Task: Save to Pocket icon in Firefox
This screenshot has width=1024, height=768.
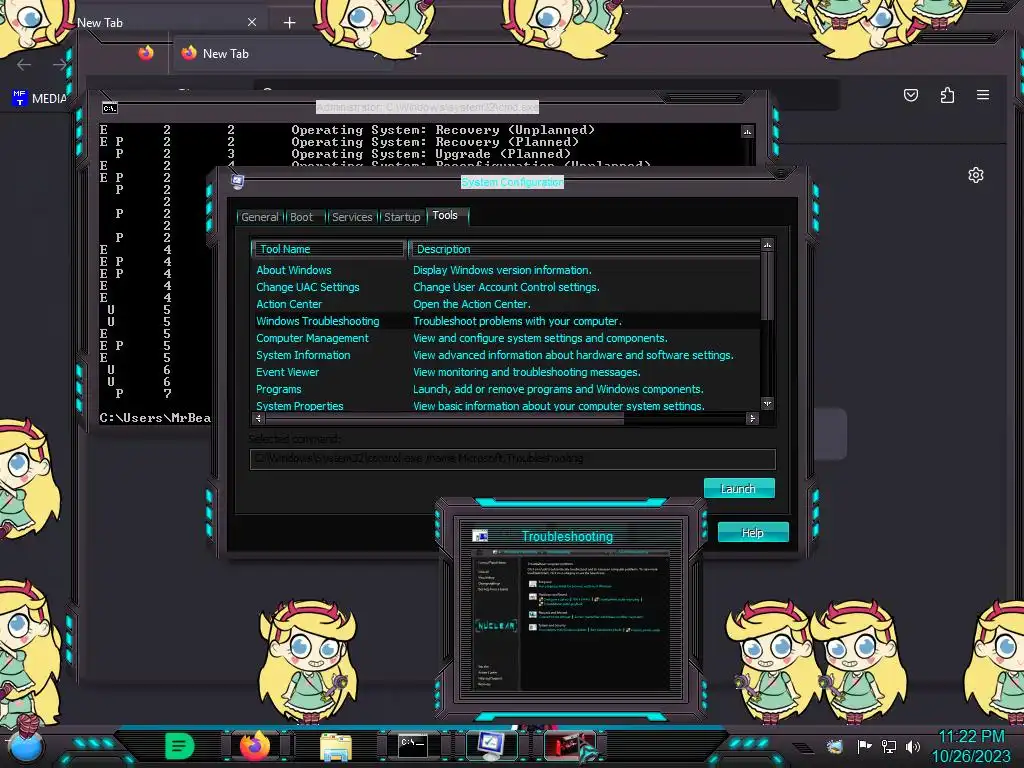Action: [x=911, y=95]
